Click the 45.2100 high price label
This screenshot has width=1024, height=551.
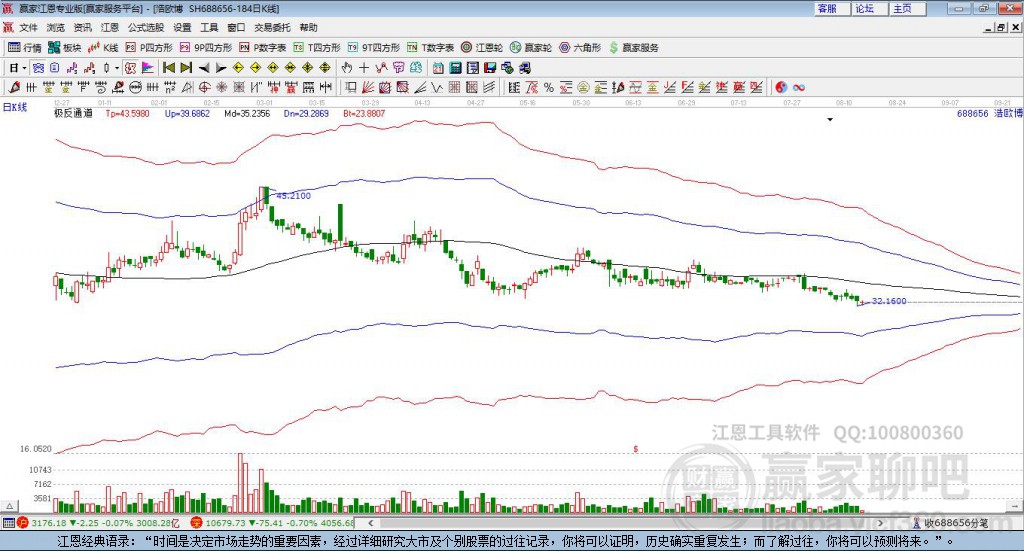pyautogui.click(x=293, y=195)
